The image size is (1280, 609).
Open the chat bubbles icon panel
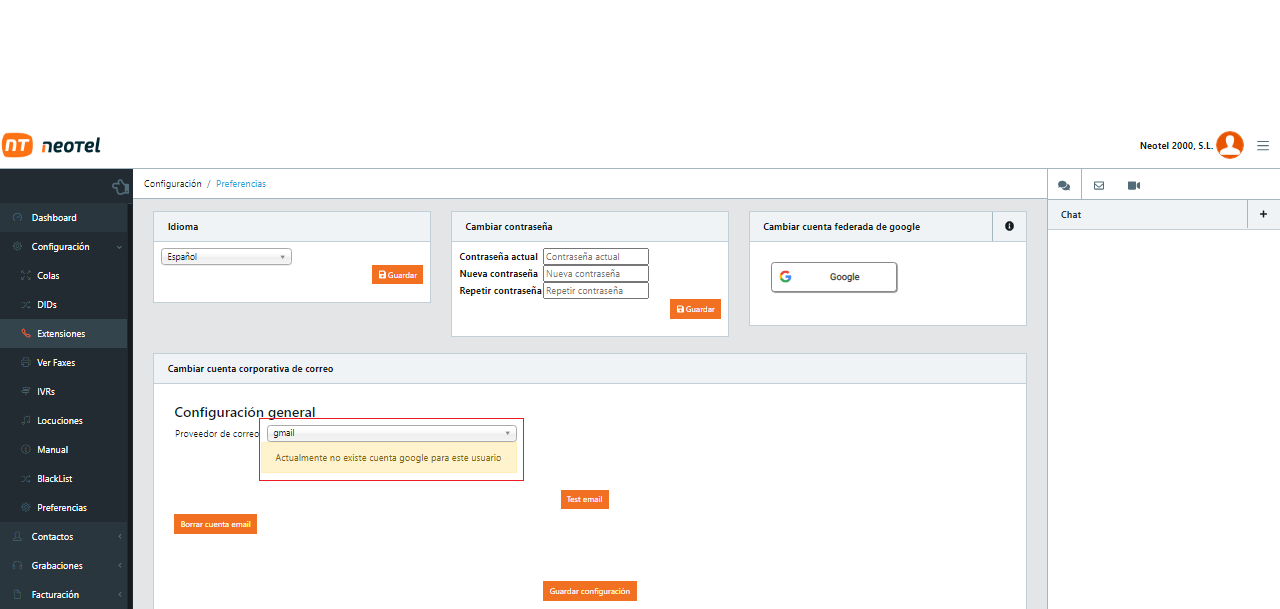1063,184
